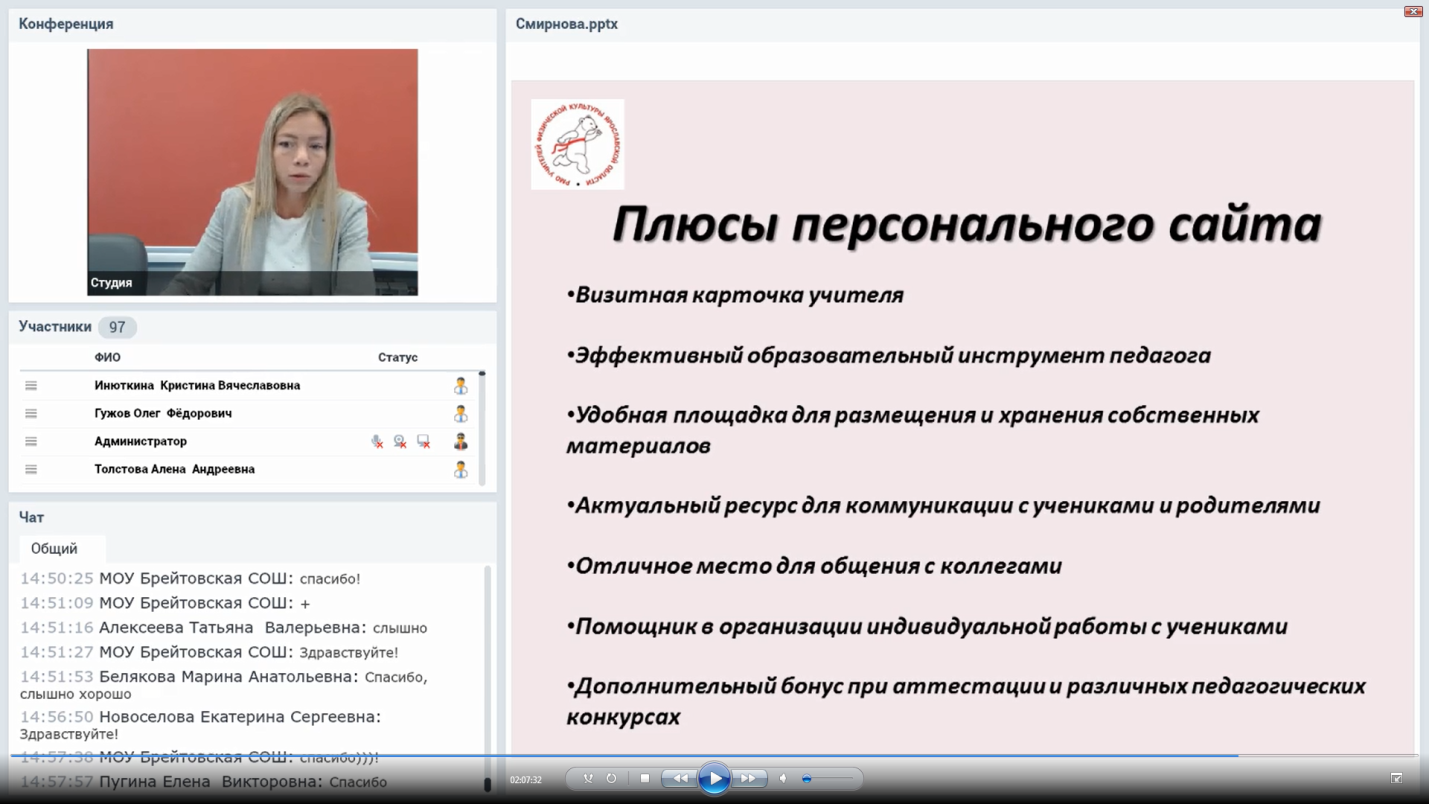Viewport: 1429px width, 804px height.
Task: Click user avatar icon of Инюткина Кристина
Action: [x=460, y=385]
